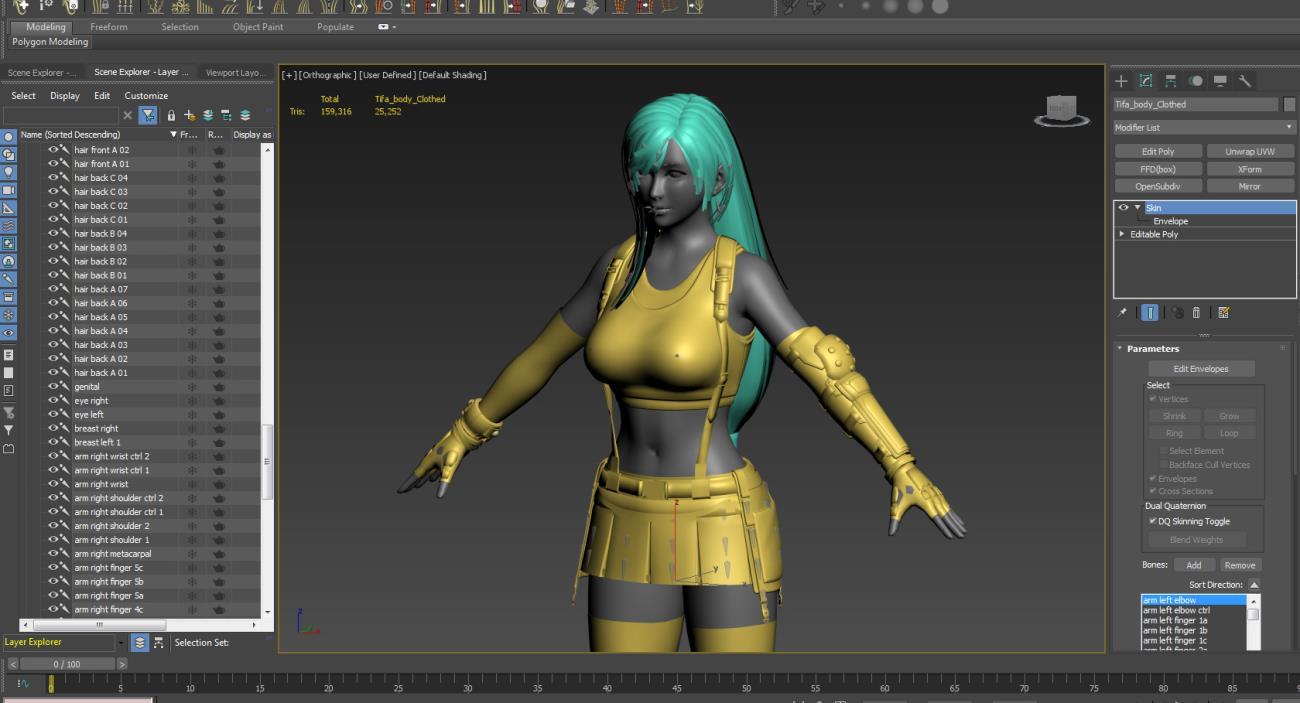Image resolution: width=1300 pixels, height=703 pixels.
Task: Toggle Display Bones filter icon
Action: [x=9, y=279]
